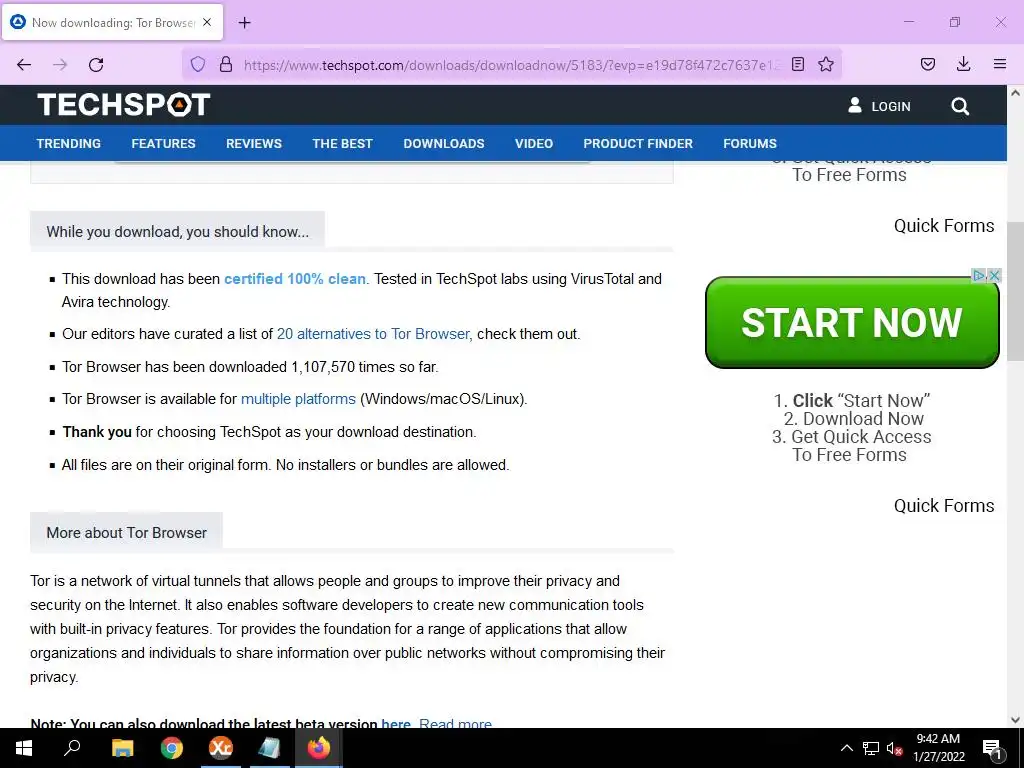Switch to Firefox in the taskbar
This screenshot has height=768, width=1024.
click(319, 748)
